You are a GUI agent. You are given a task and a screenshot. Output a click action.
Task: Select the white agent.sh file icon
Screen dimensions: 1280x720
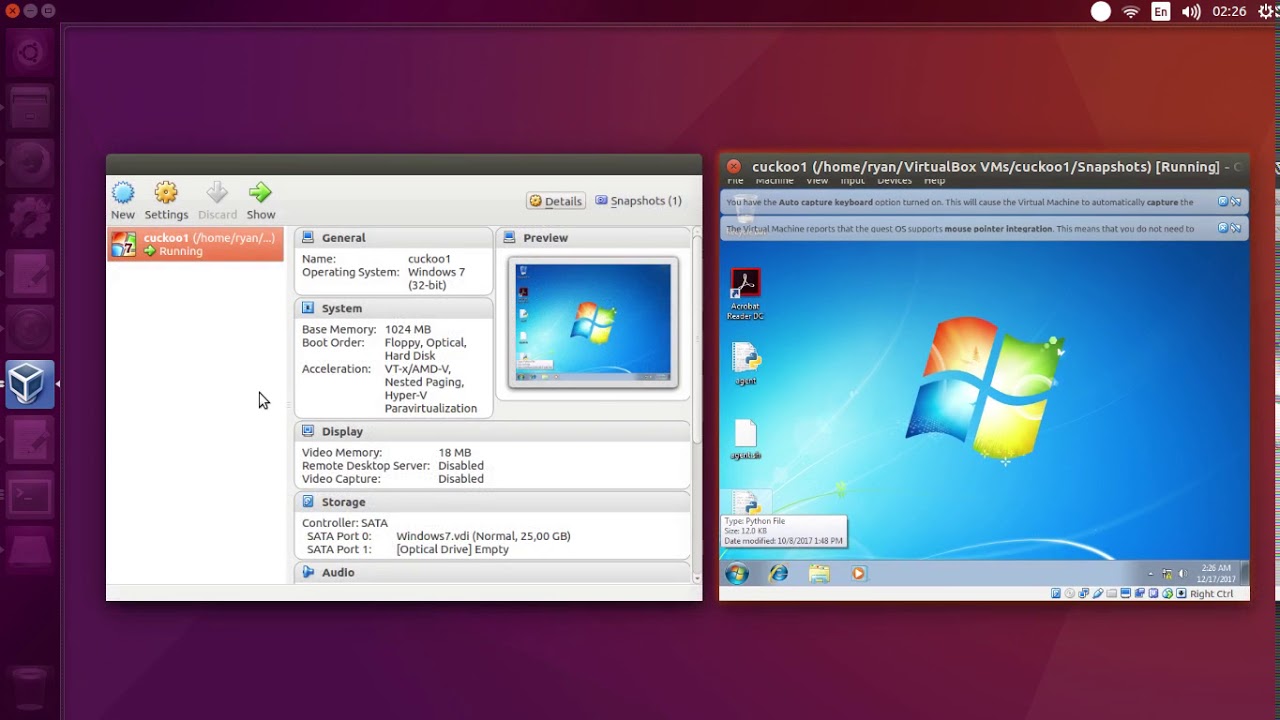tap(746, 439)
